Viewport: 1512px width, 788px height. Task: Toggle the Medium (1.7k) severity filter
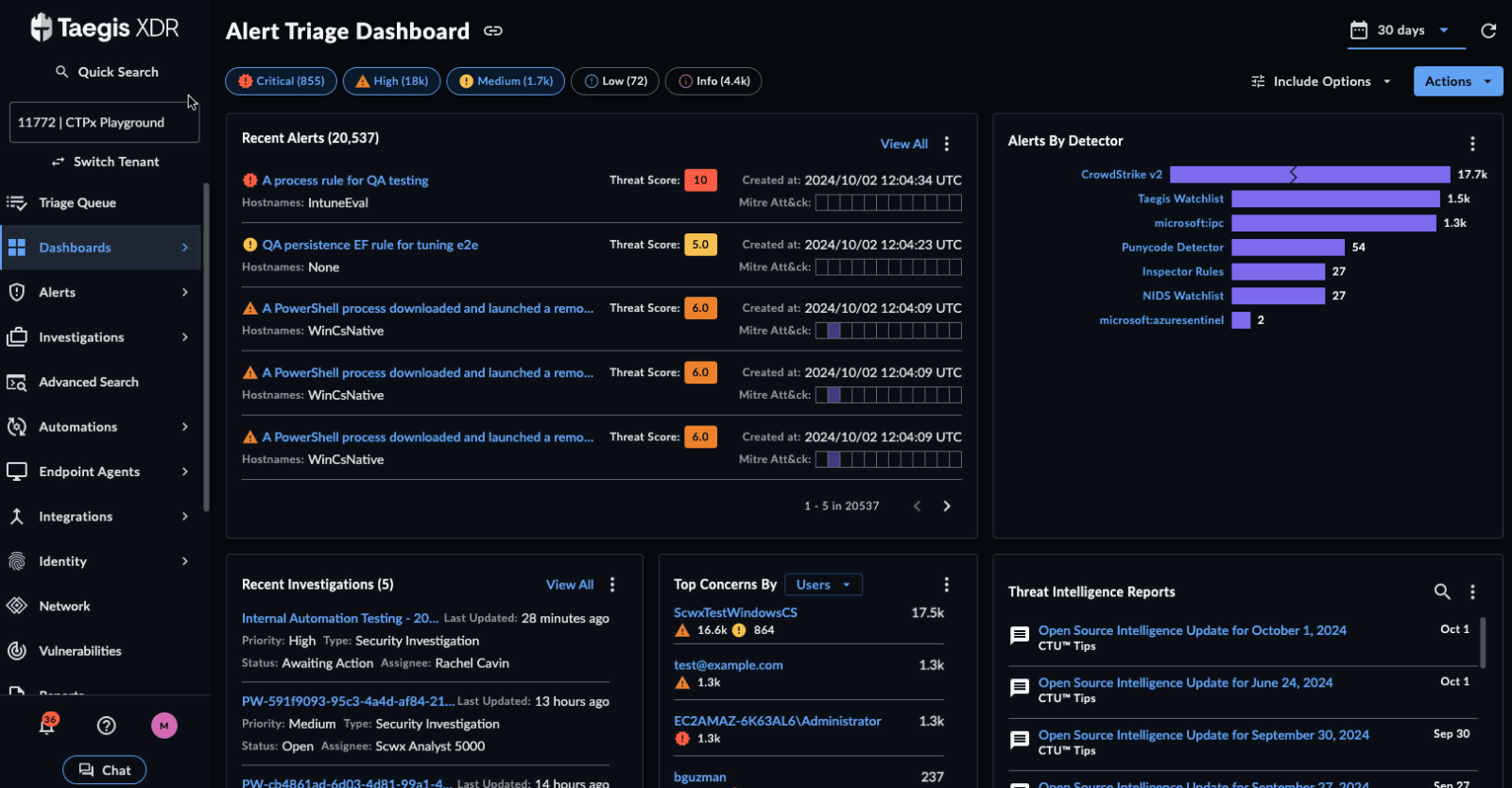pos(506,81)
